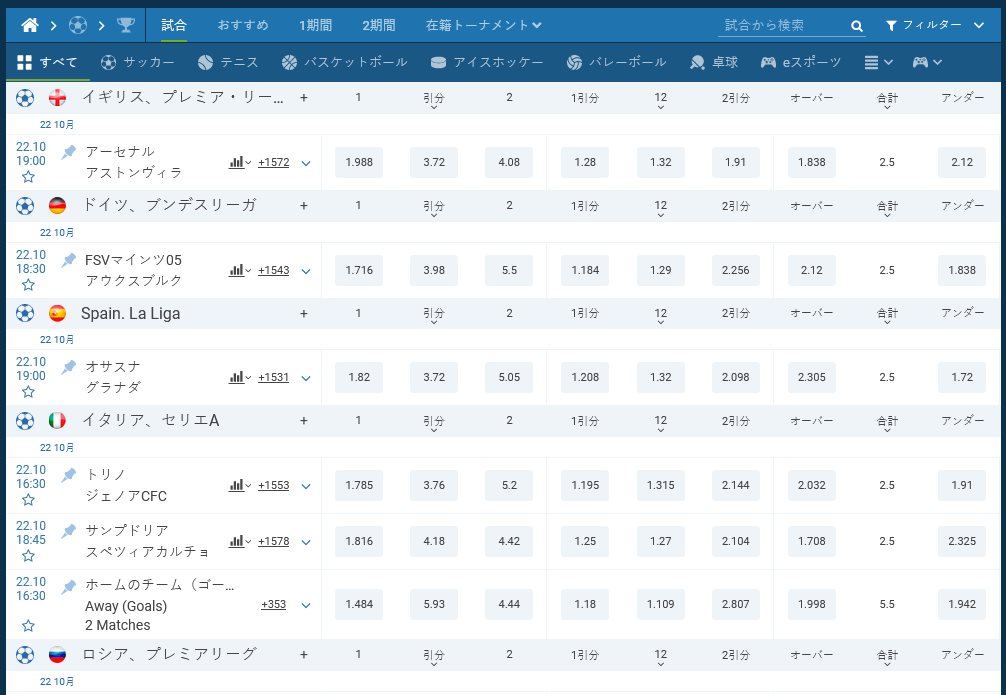Open statistics chart for アーセナル match

[239, 162]
